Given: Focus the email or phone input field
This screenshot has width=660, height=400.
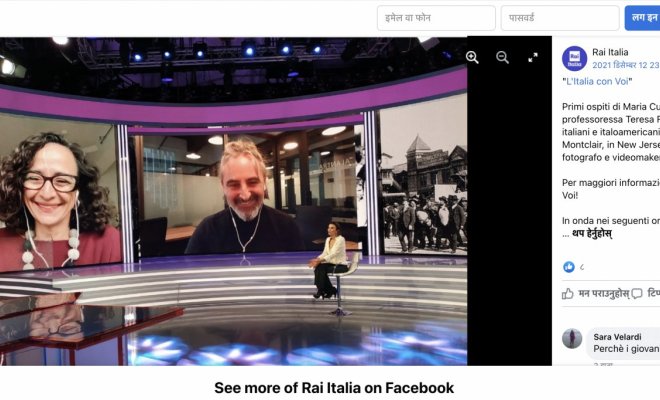Looking at the screenshot, I should (x=436, y=18).
